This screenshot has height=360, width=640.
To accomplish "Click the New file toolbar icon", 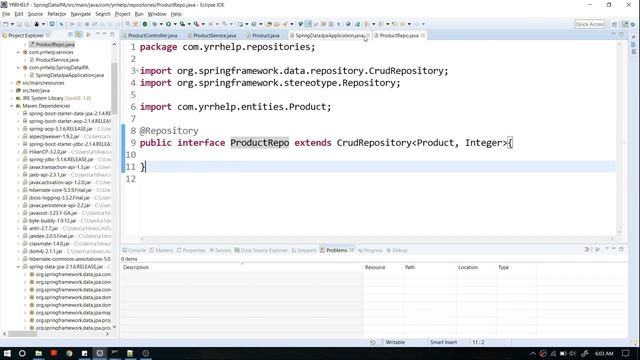I will click(5, 24).
